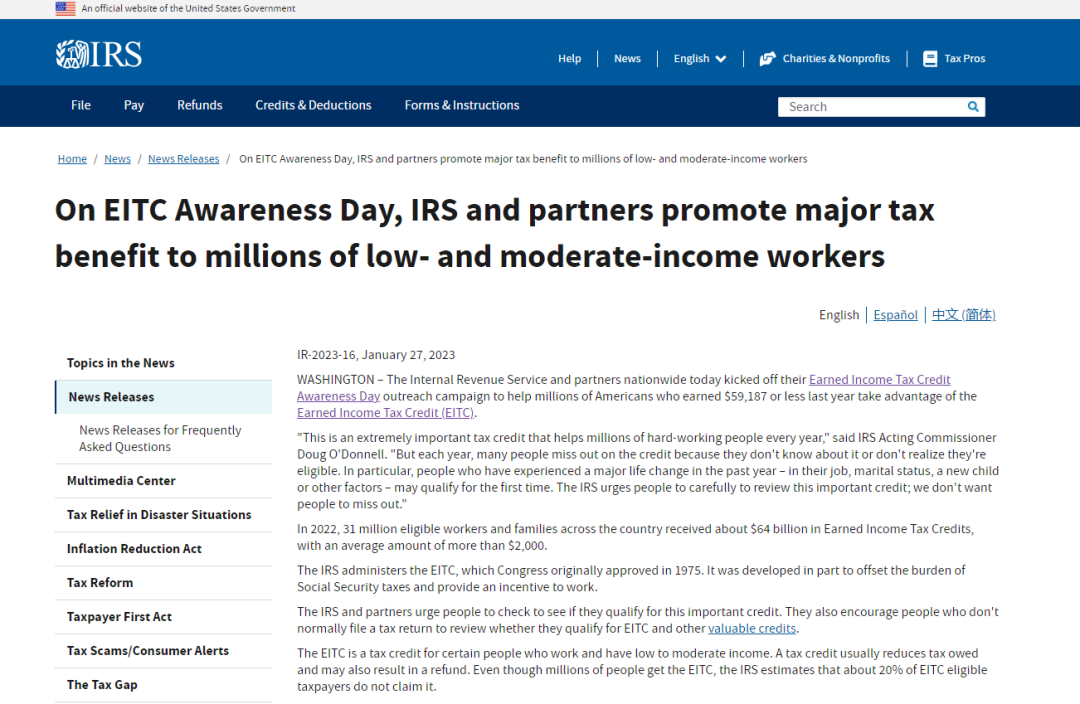Open Tax Pros link
Viewport: 1080px width, 704px height.
pyautogui.click(x=964, y=59)
